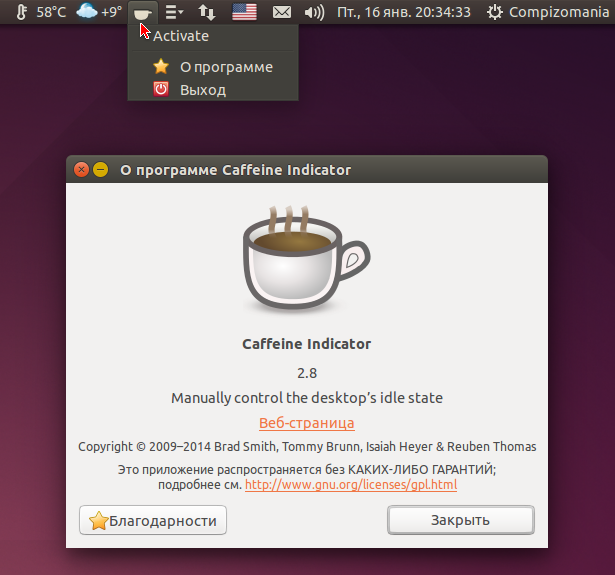The image size is (615, 575).
Task: Choose Activate in the Caffeine menu
Action: coord(213,36)
